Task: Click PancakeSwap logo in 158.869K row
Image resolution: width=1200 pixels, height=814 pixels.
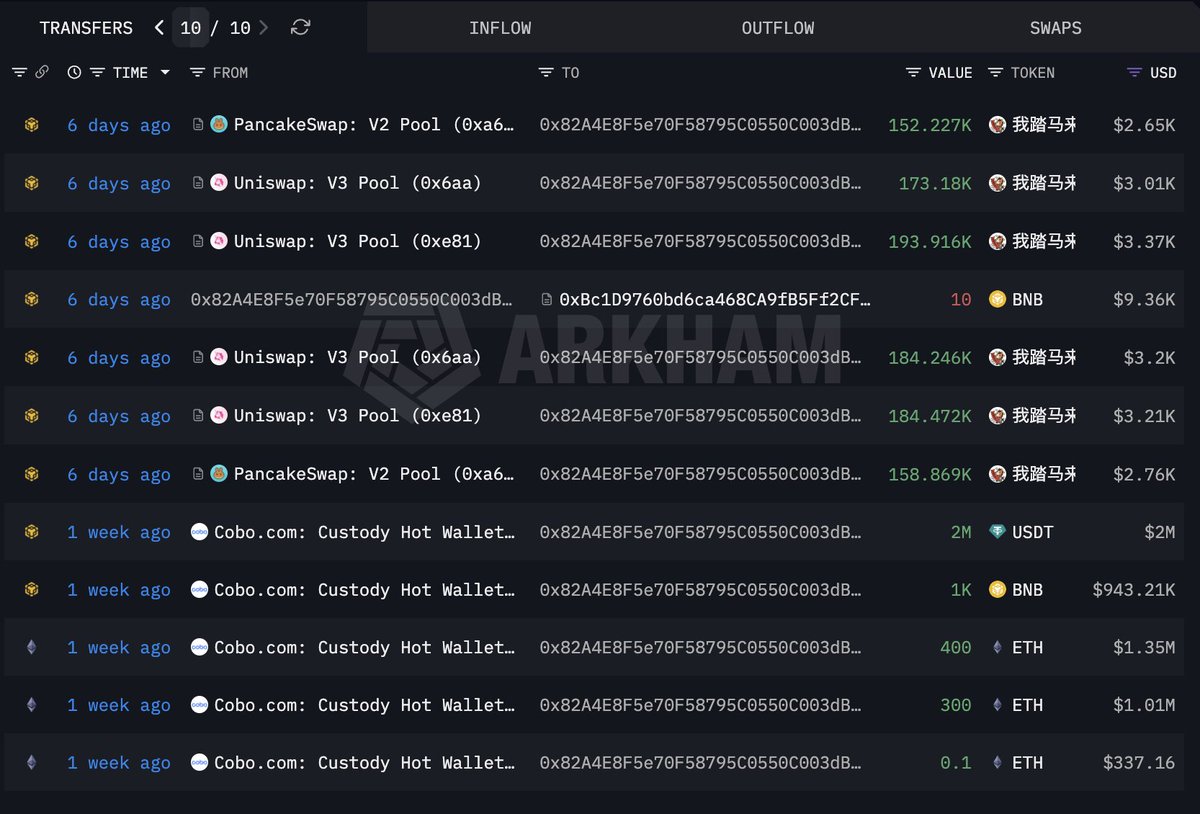Action: point(219,474)
